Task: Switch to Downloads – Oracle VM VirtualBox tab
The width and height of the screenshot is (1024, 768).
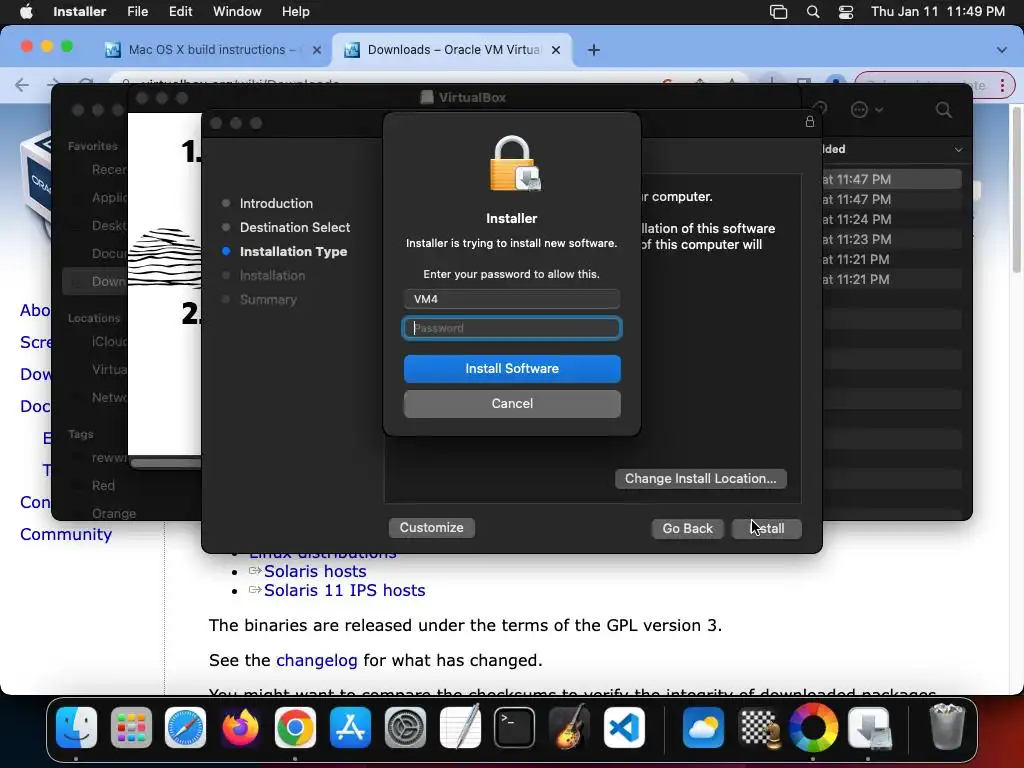Action: pos(453,50)
